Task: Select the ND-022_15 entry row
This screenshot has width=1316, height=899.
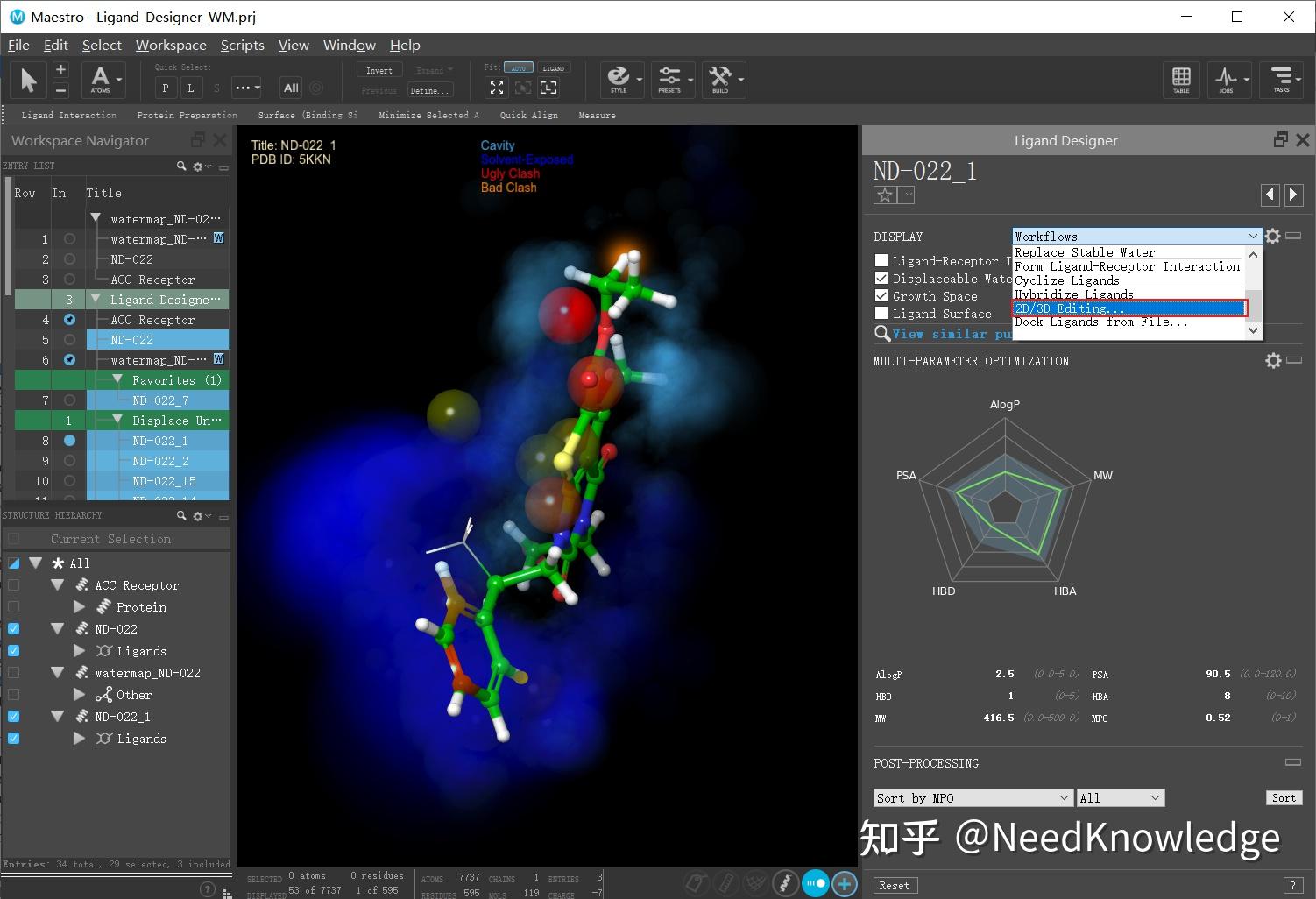Action: click(x=163, y=480)
